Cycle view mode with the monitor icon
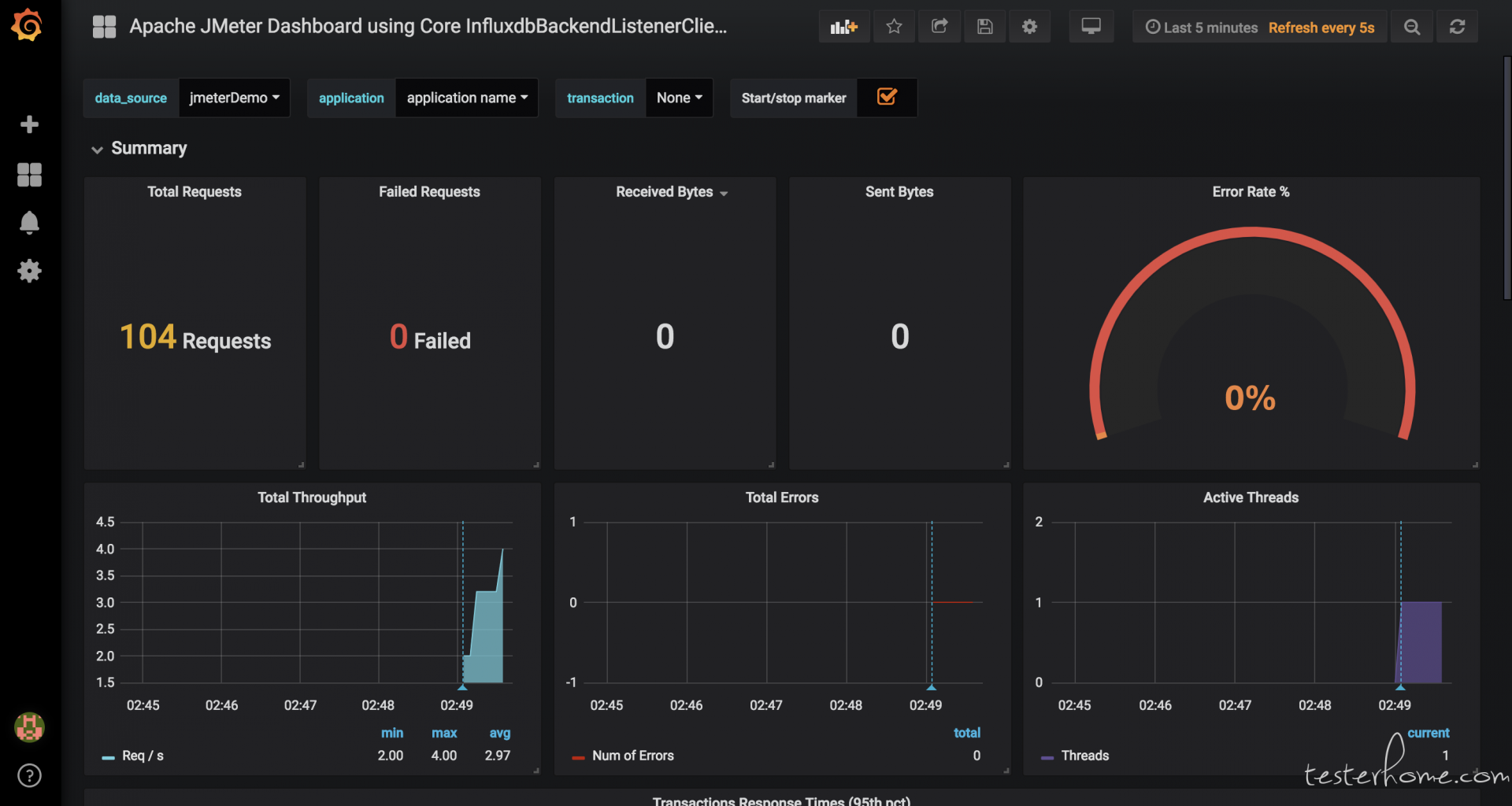Viewport: 1512px width, 806px height. click(1091, 27)
